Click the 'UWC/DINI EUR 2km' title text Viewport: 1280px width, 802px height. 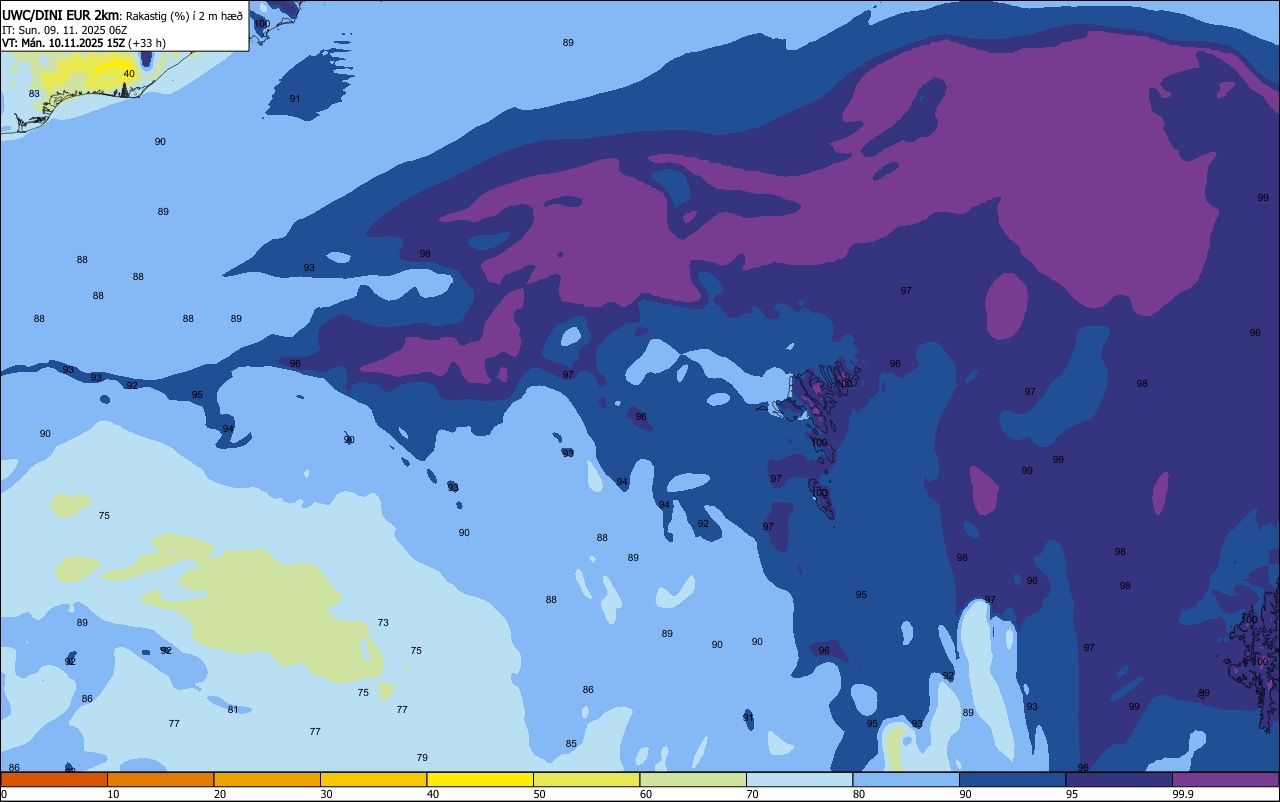[60, 15]
